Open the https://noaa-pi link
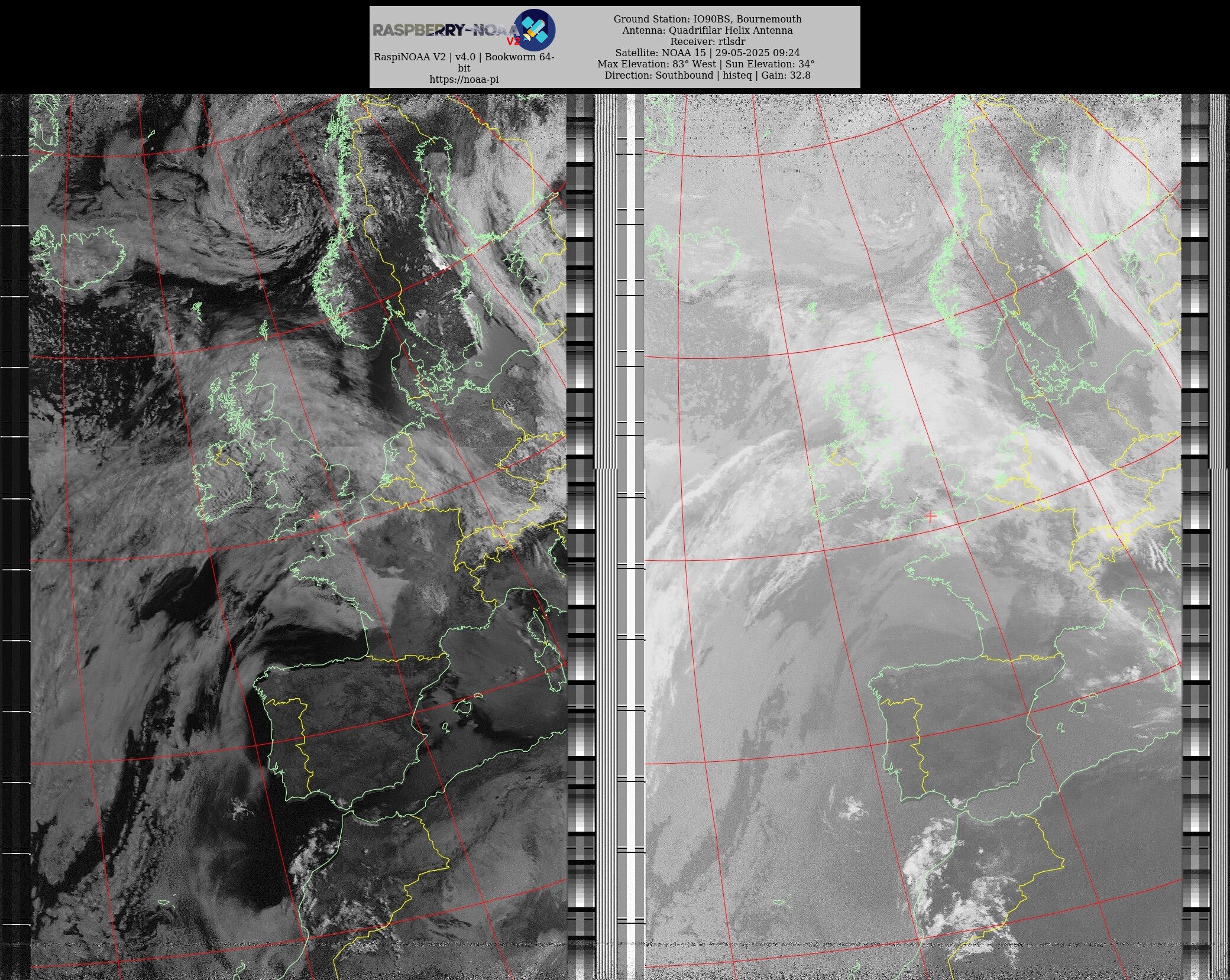Image resolution: width=1230 pixels, height=980 pixels. (464, 79)
